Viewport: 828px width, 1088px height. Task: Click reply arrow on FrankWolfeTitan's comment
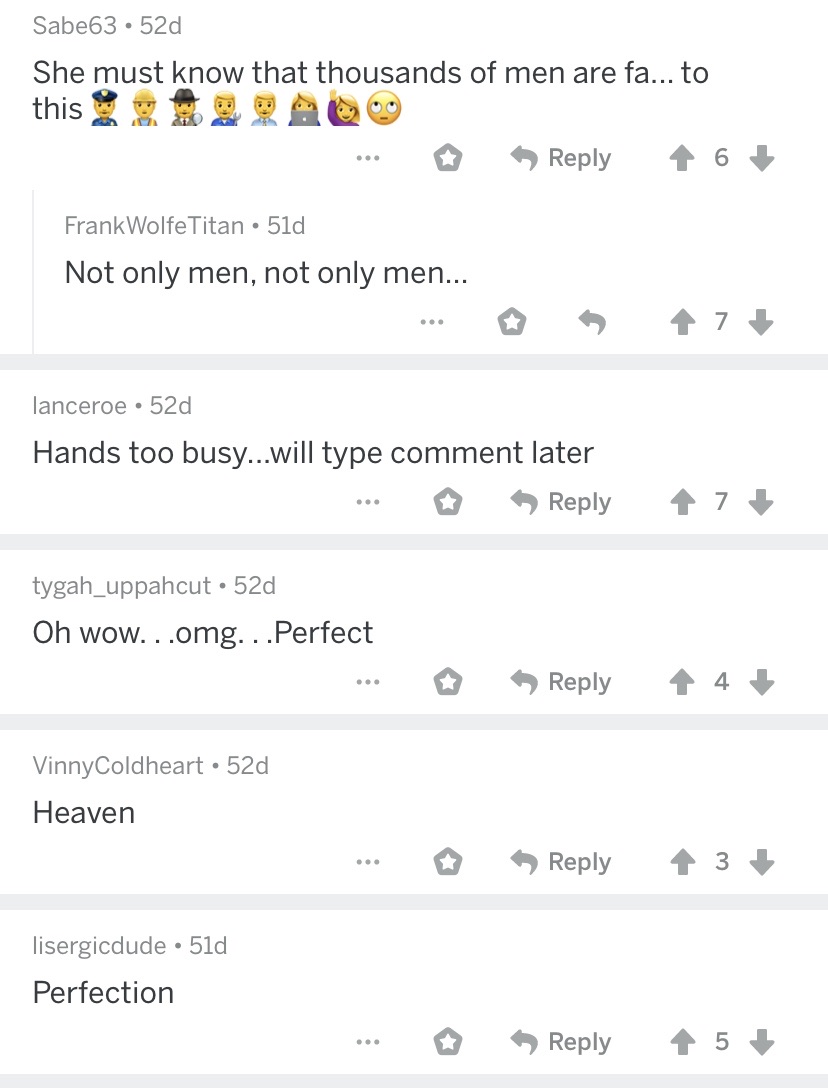592,322
